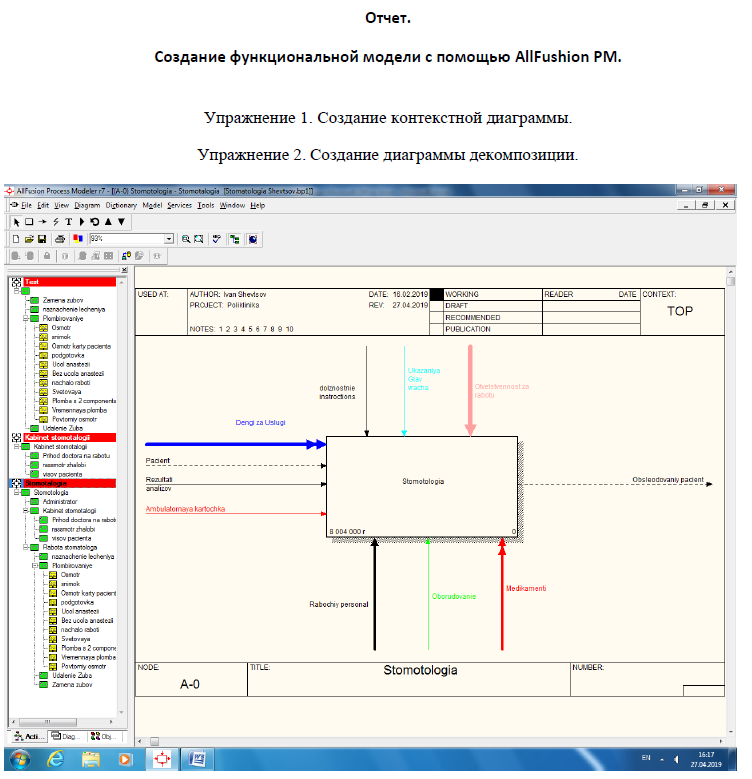Switch to the Objects tab in explorer

pos(104,737)
